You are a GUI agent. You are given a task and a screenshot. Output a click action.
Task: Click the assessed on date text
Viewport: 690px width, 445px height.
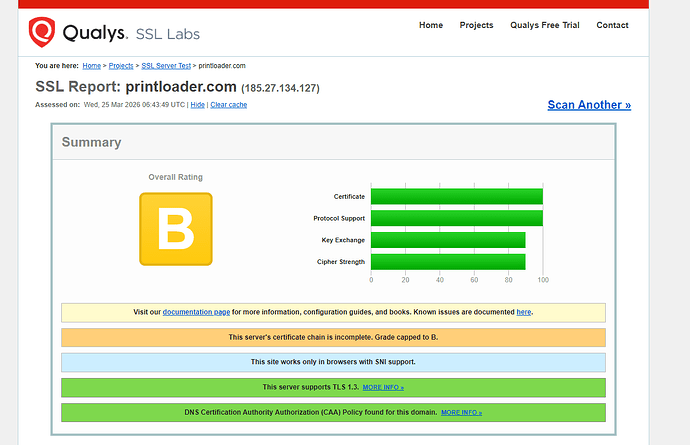point(134,105)
